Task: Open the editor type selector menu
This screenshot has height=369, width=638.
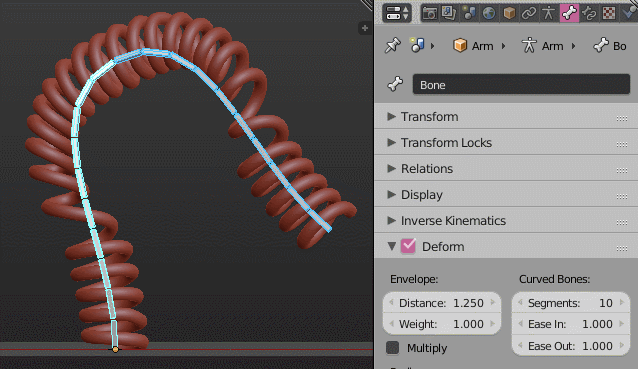Action: pos(397,13)
